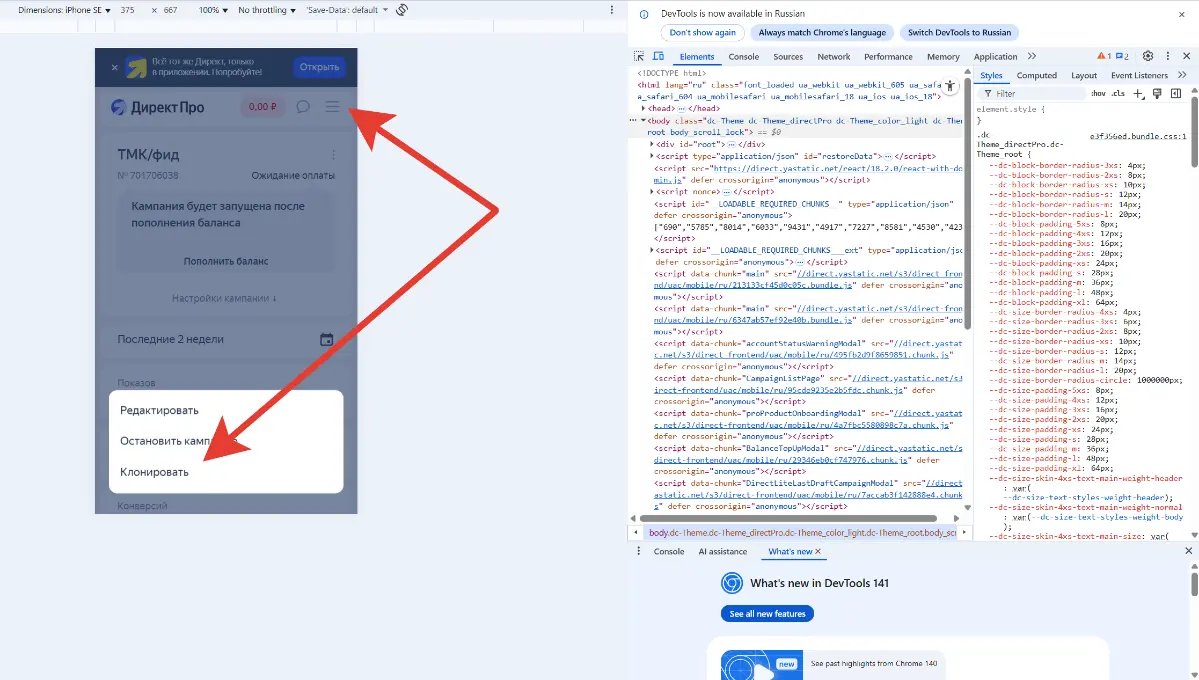Switch to the Network tab

click(x=833, y=57)
